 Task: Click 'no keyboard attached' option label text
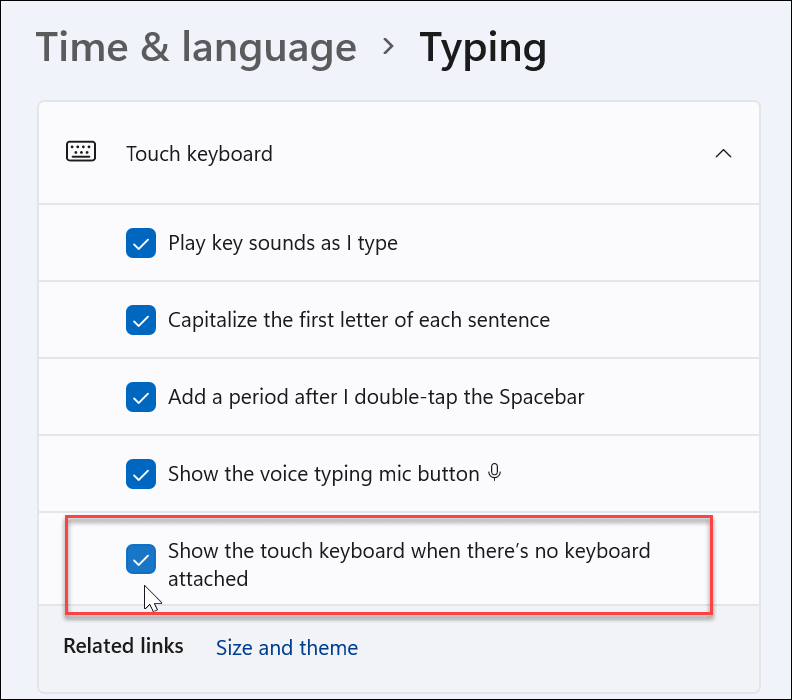click(x=408, y=551)
